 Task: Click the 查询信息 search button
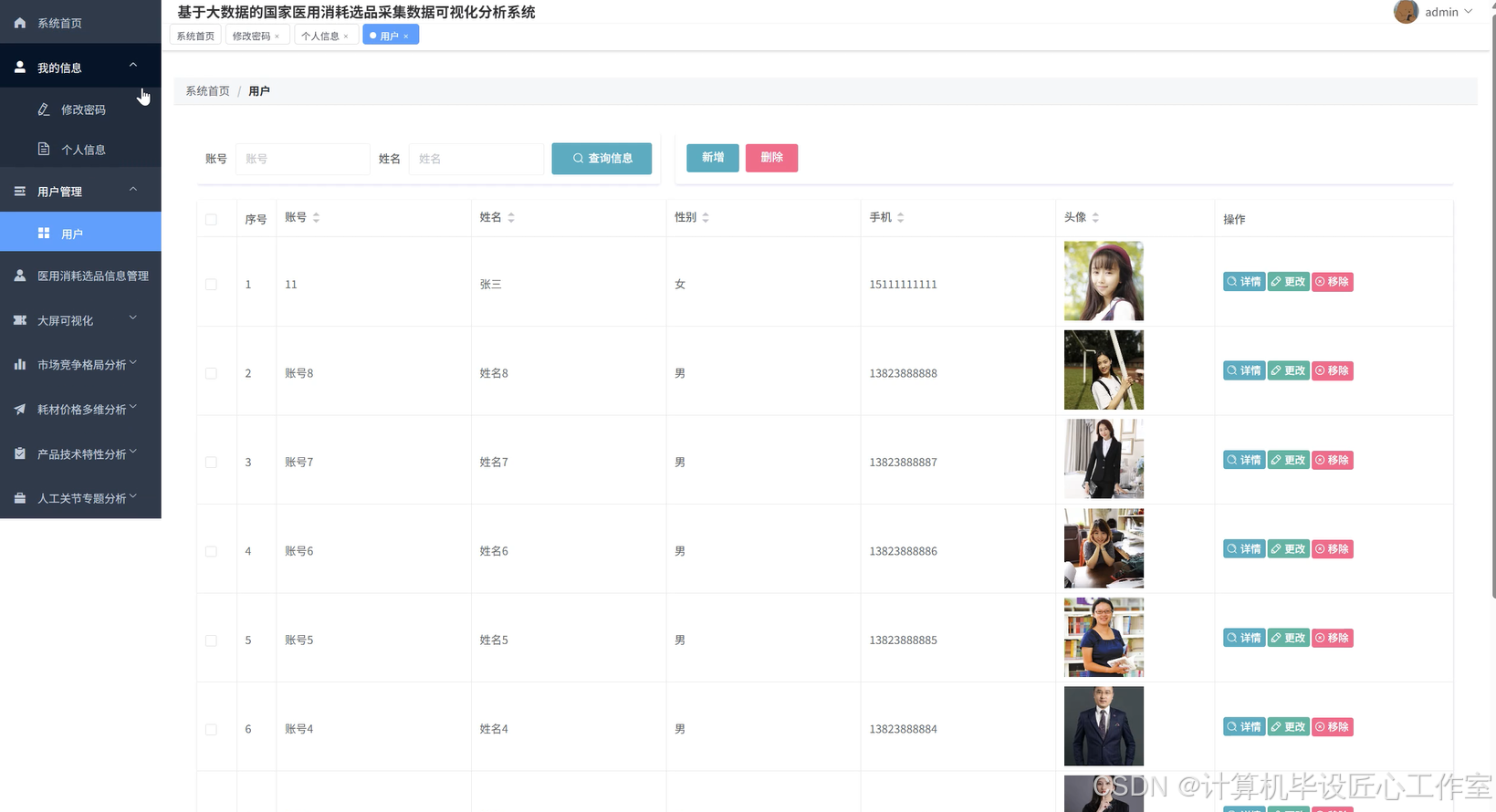(x=602, y=158)
